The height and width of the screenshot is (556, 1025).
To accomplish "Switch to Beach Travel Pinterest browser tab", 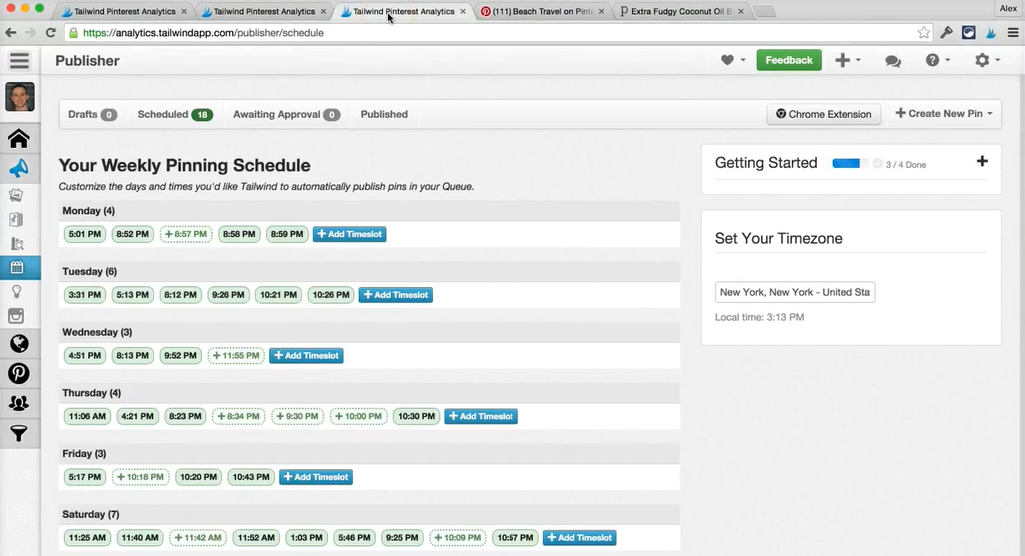I will coord(541,11).
